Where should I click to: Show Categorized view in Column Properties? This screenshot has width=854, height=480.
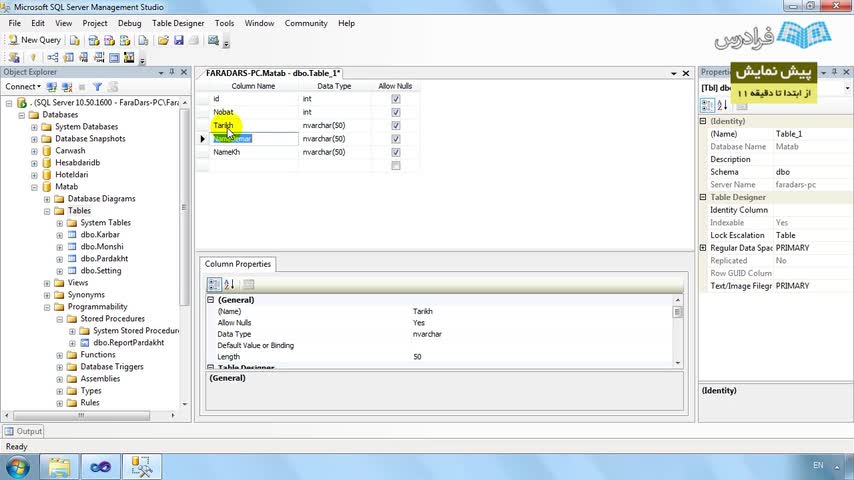214,284
